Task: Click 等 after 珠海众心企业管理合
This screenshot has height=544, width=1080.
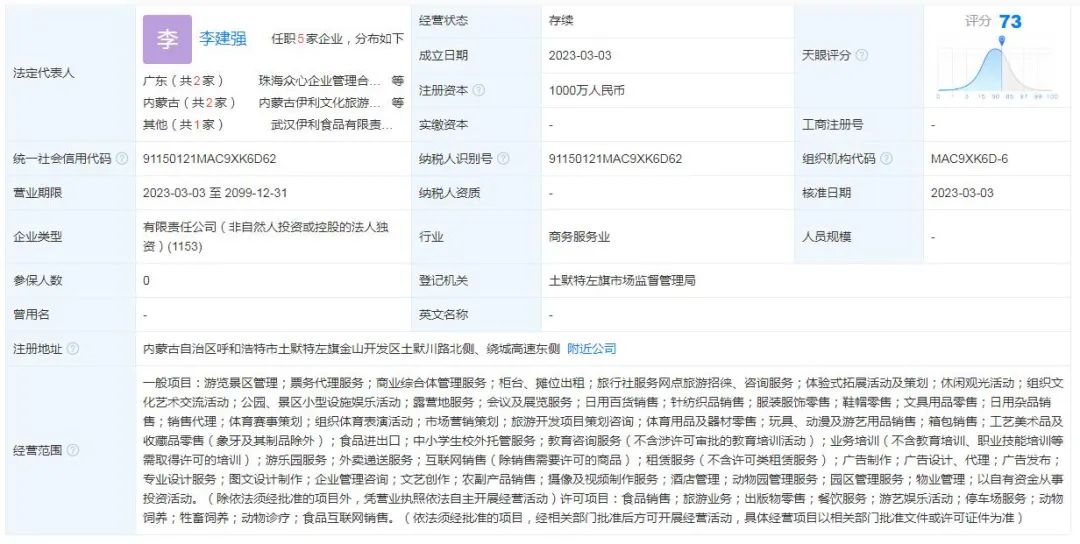Action: tap(398, 81)
